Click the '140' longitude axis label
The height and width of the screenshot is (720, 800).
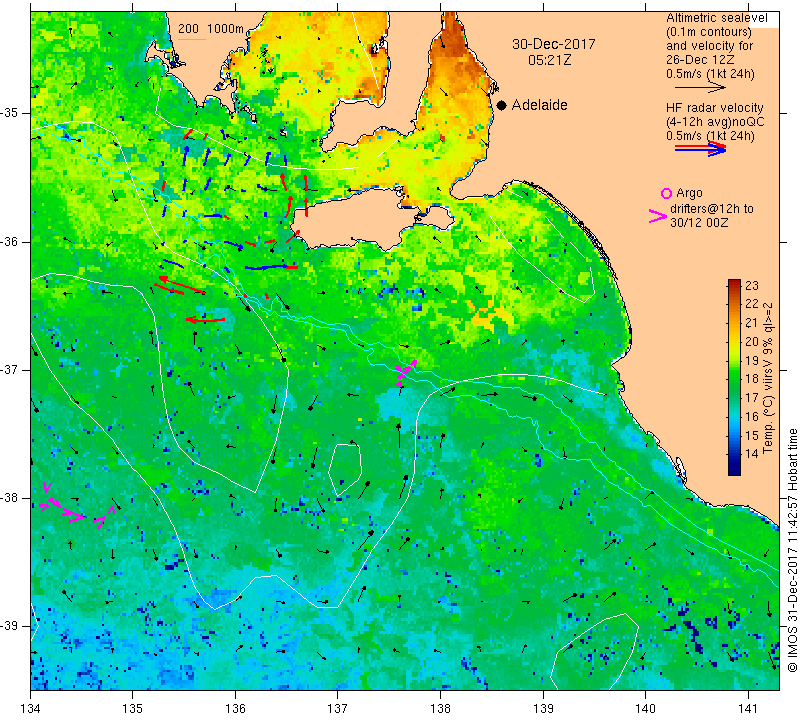pos(645,708)
